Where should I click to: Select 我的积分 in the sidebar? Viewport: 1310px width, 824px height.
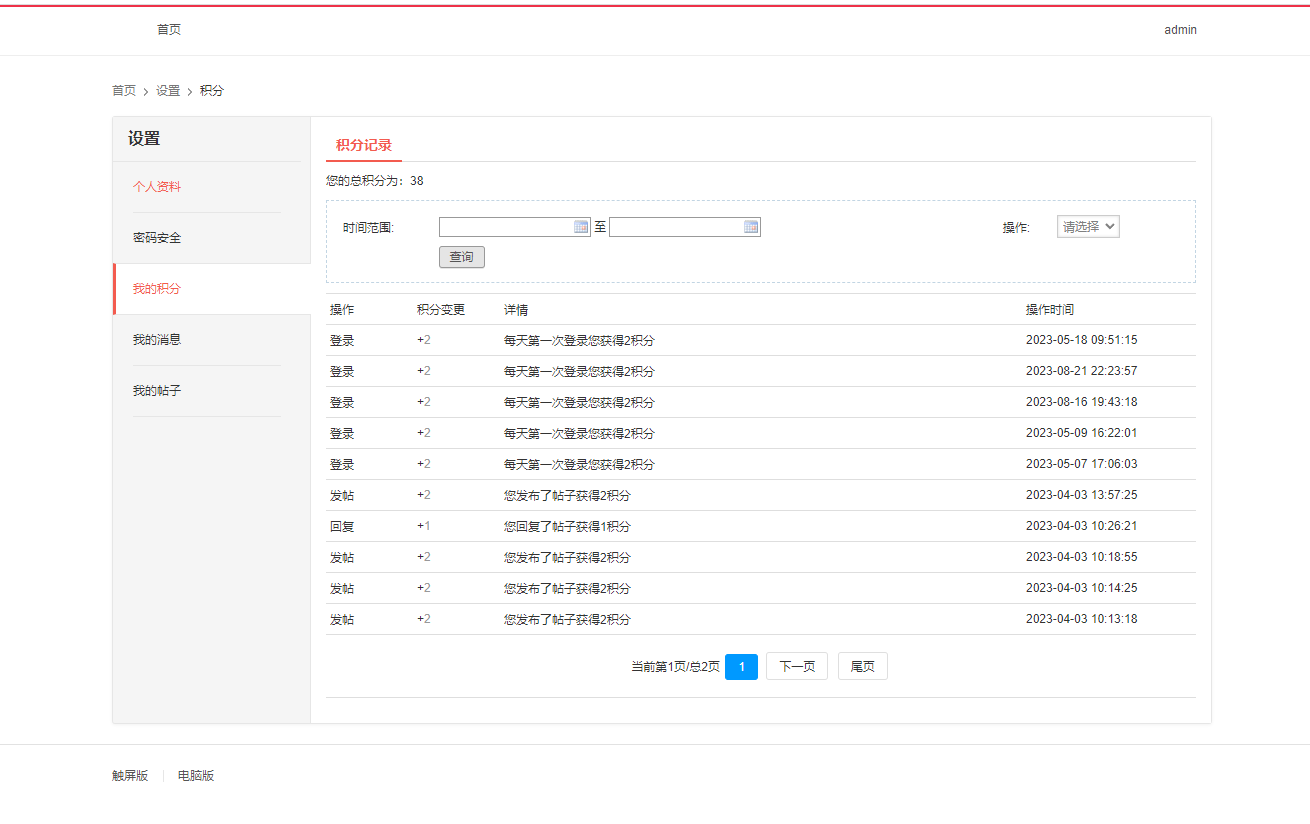point(155,288)
